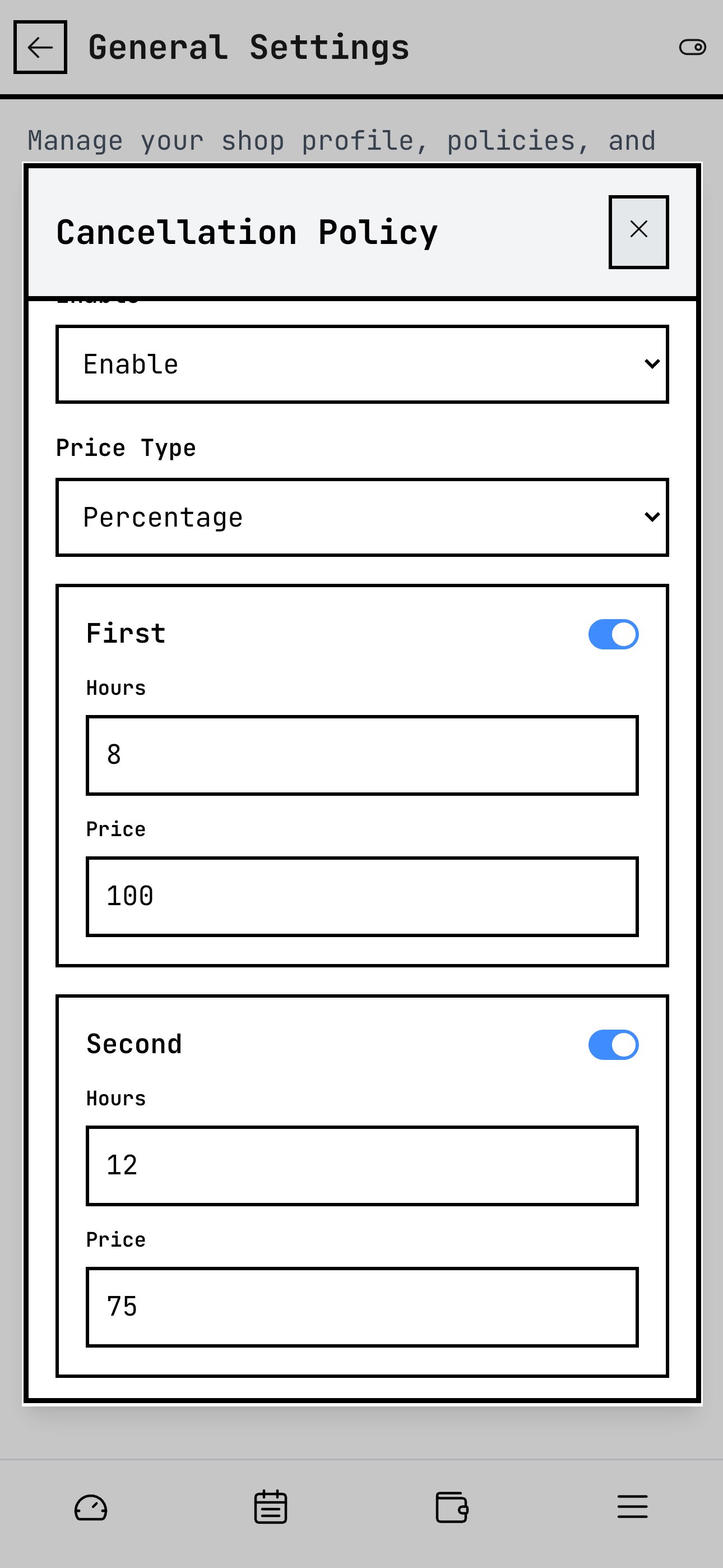723x1568 pixels.
Task: Open the Enable status dropdown
Action: [x=361, y=363]
